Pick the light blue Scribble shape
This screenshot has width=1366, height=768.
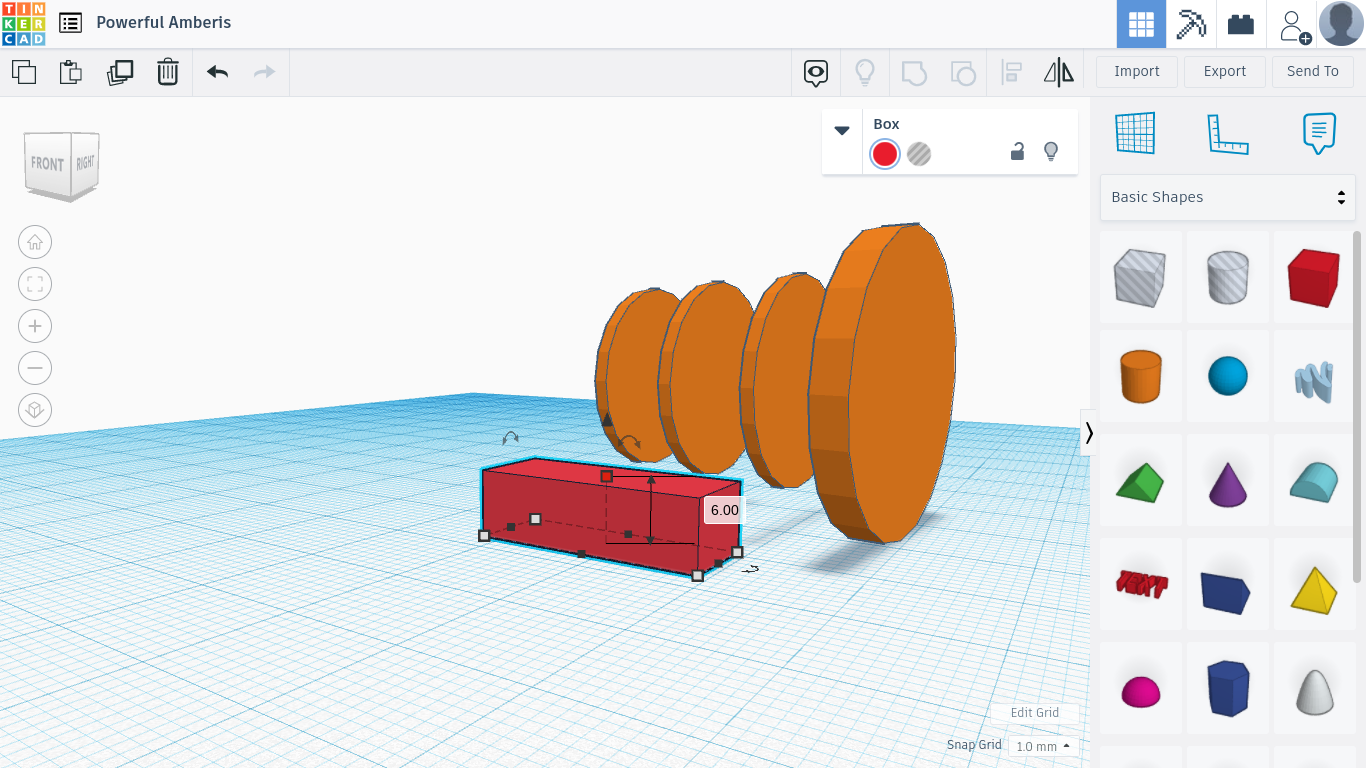click(1314, 380)
